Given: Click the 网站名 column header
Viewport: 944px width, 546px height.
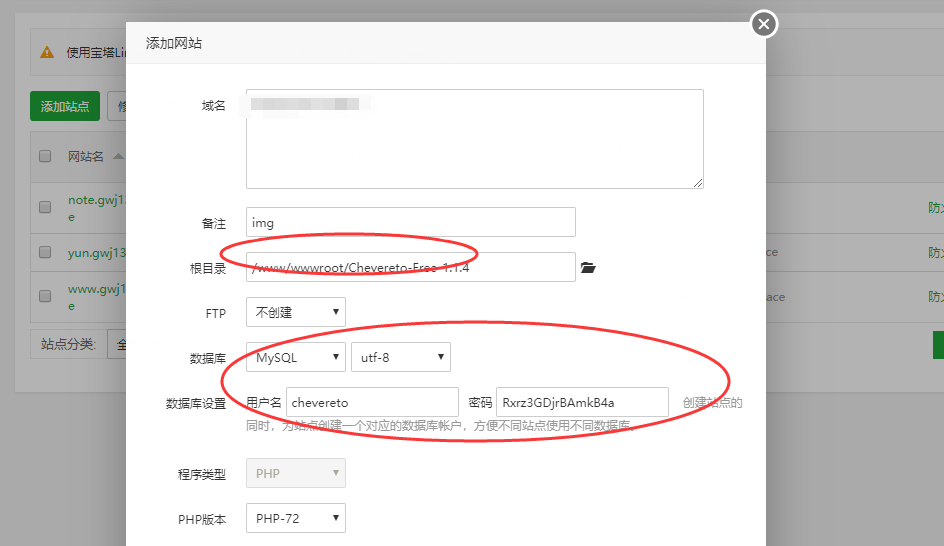Looking at the screenshot, I should [x=85, y=157].
